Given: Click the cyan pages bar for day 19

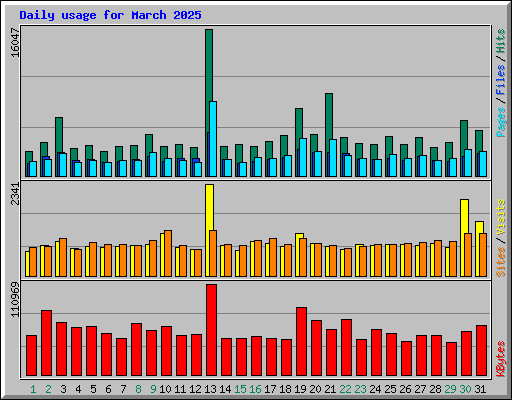Looking at the screenshot, I should (x=303, y=157).
